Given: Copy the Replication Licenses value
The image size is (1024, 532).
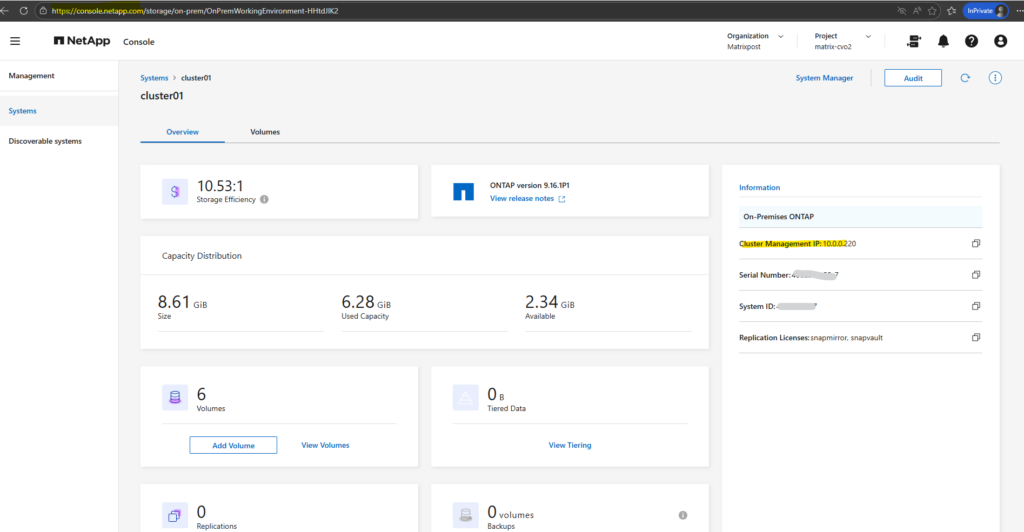Looking at the screenshot, I should pos(976,338).
